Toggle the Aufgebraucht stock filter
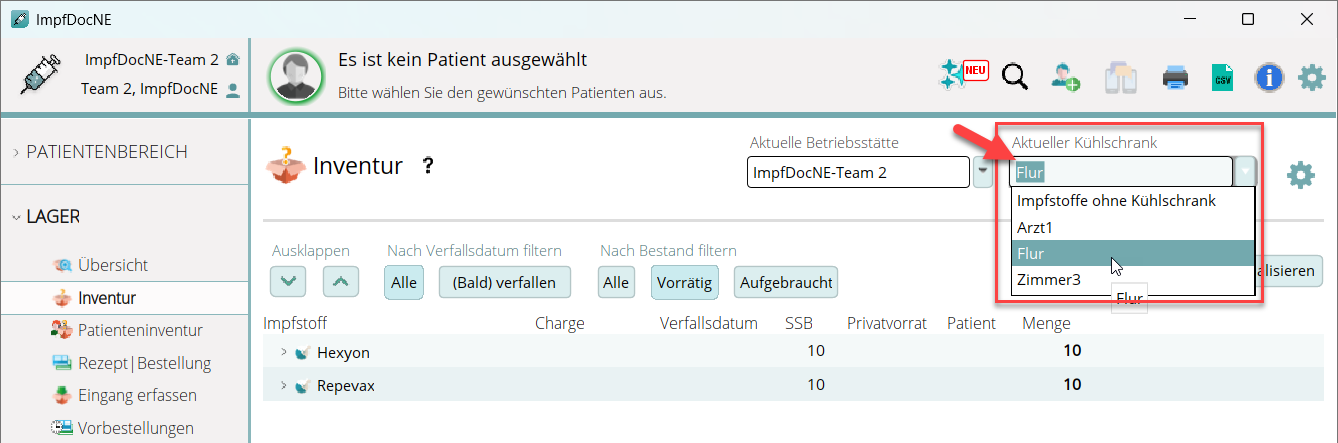The image size is (1338, 443). tap(785, 283)
